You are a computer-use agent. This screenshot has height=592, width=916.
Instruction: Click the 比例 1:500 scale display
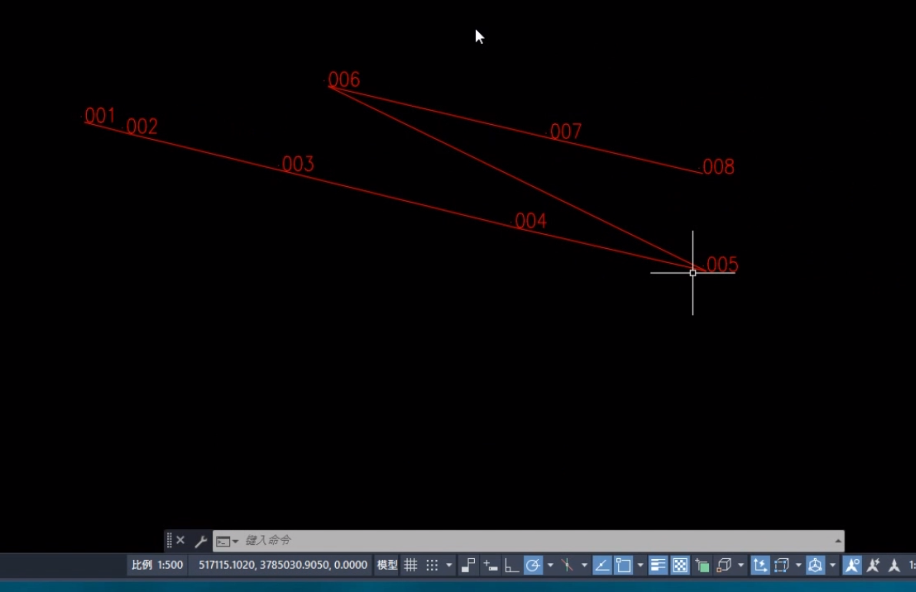pos(157,565)
